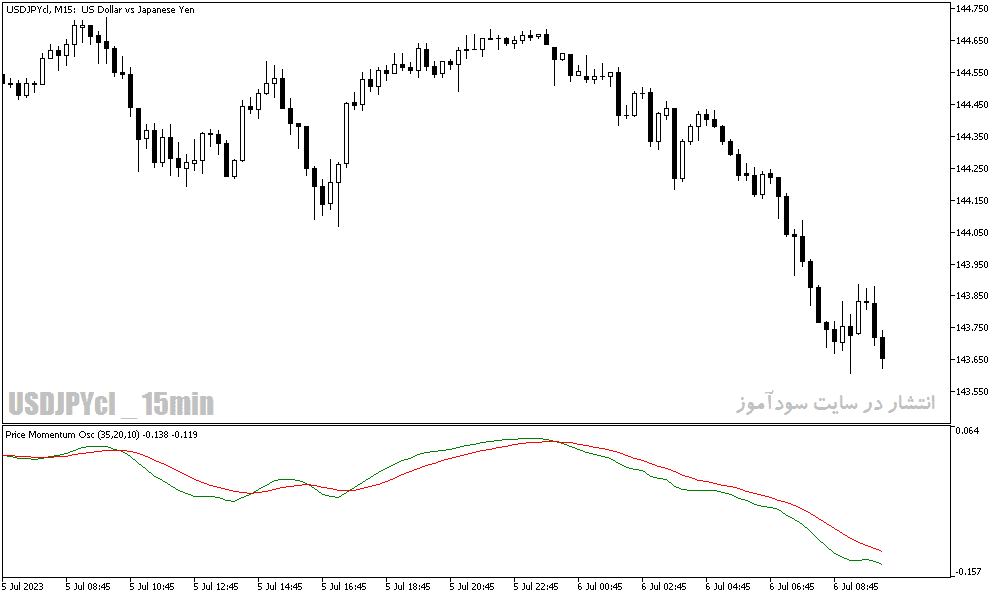Viewport: 1003px width, 598px height.
Task: Click the -0.157 oscillator scale value
Action: point(968,572)
